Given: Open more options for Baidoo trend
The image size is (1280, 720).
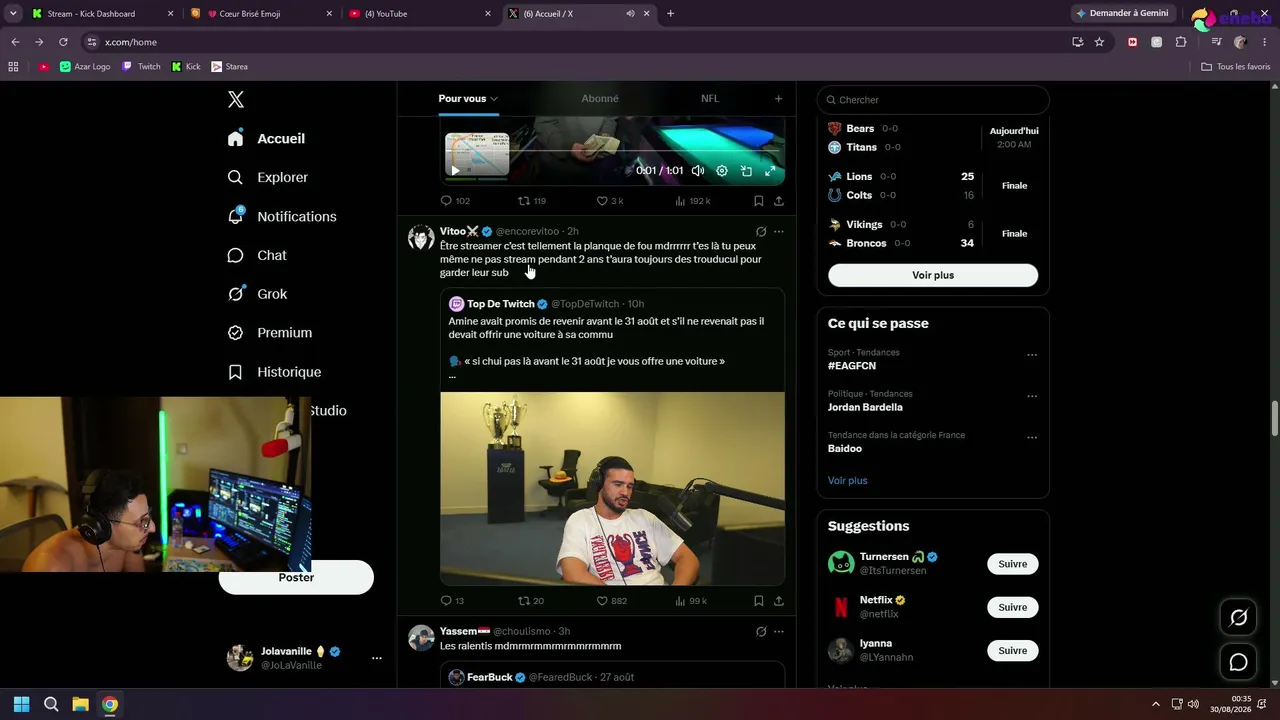Looking at the screenshot, I should pos(1032,438).
